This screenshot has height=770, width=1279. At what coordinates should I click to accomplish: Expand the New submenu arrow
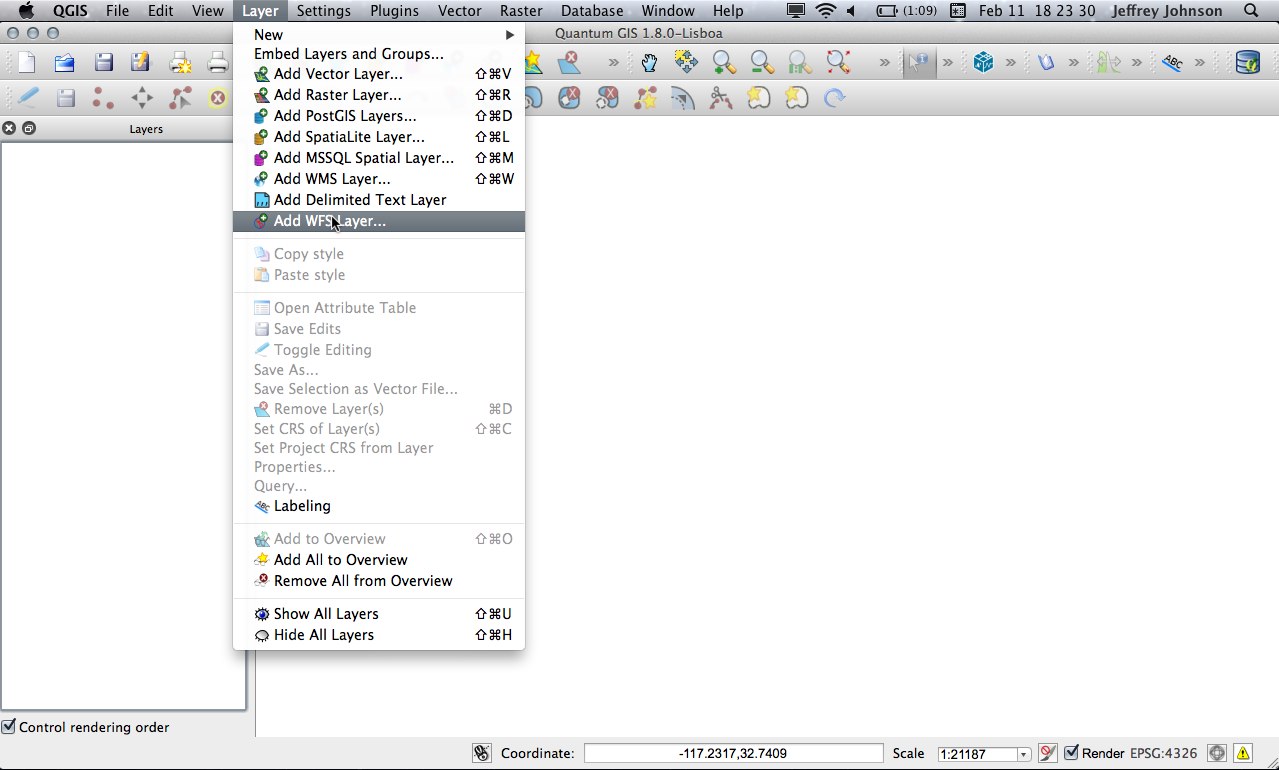[x=510, y=35]
